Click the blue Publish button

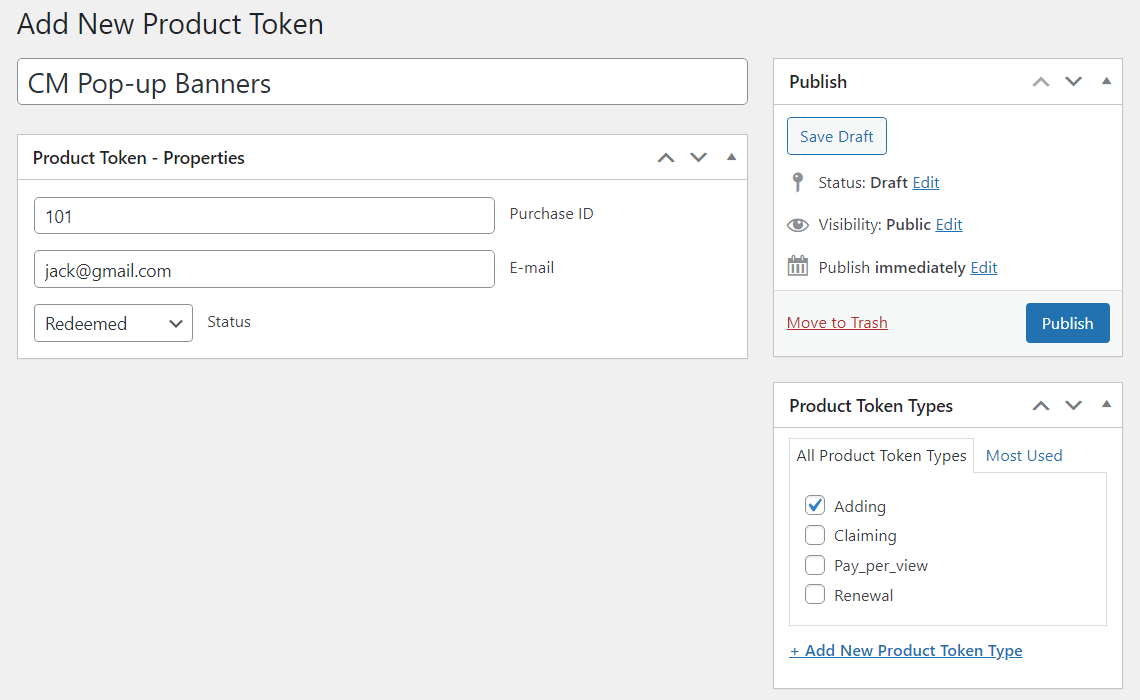pyautogui.click(x=1067, y=323)
